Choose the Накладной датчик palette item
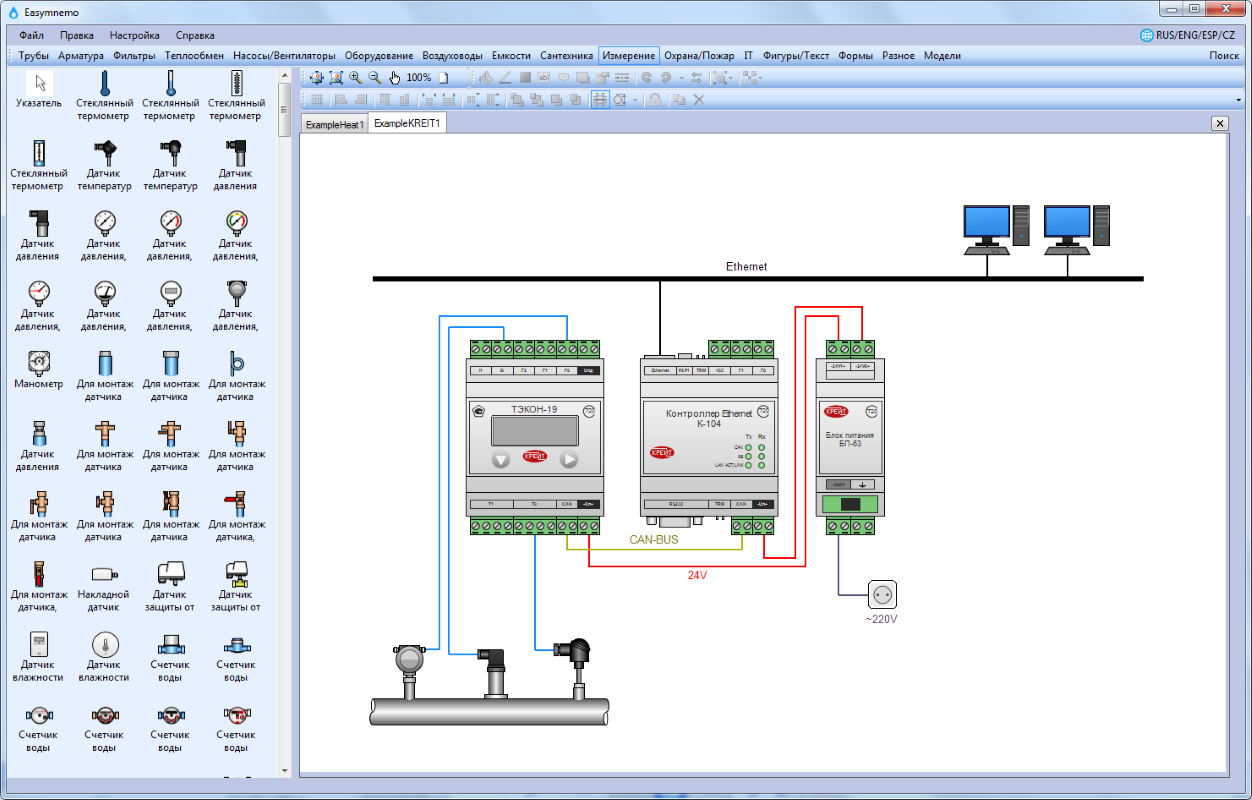 pyautogui.click(x=103, y=579)
